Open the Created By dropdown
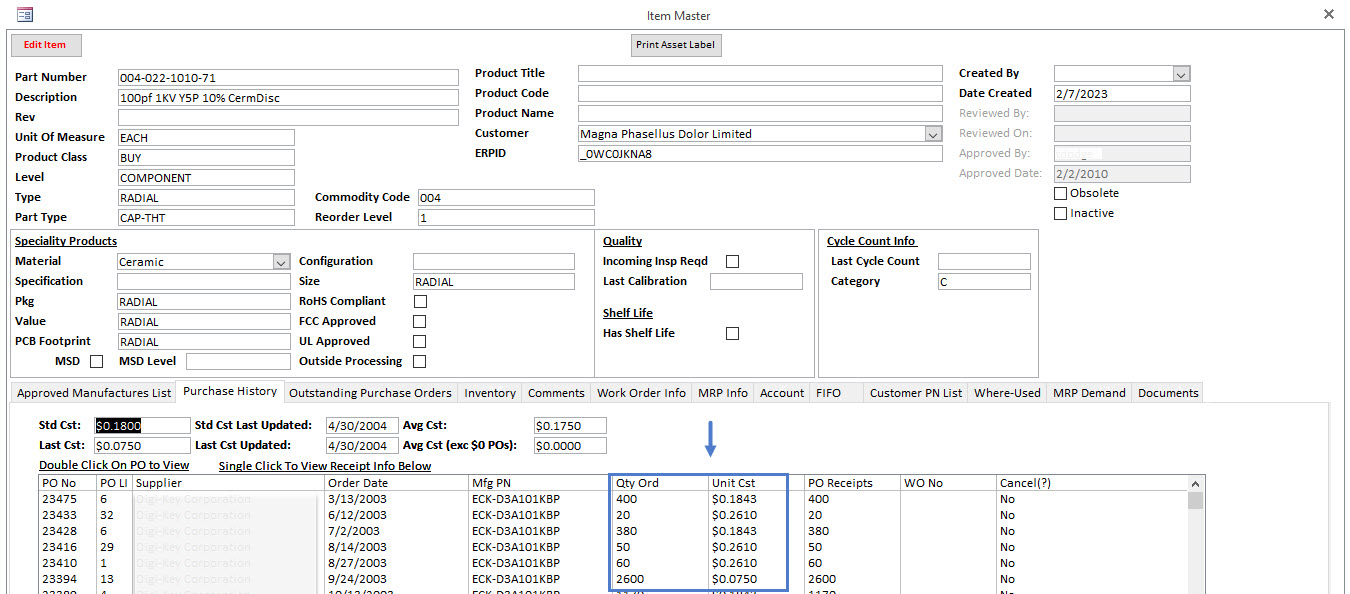The image size is (1350, 594). click(x=1181, y=73)
